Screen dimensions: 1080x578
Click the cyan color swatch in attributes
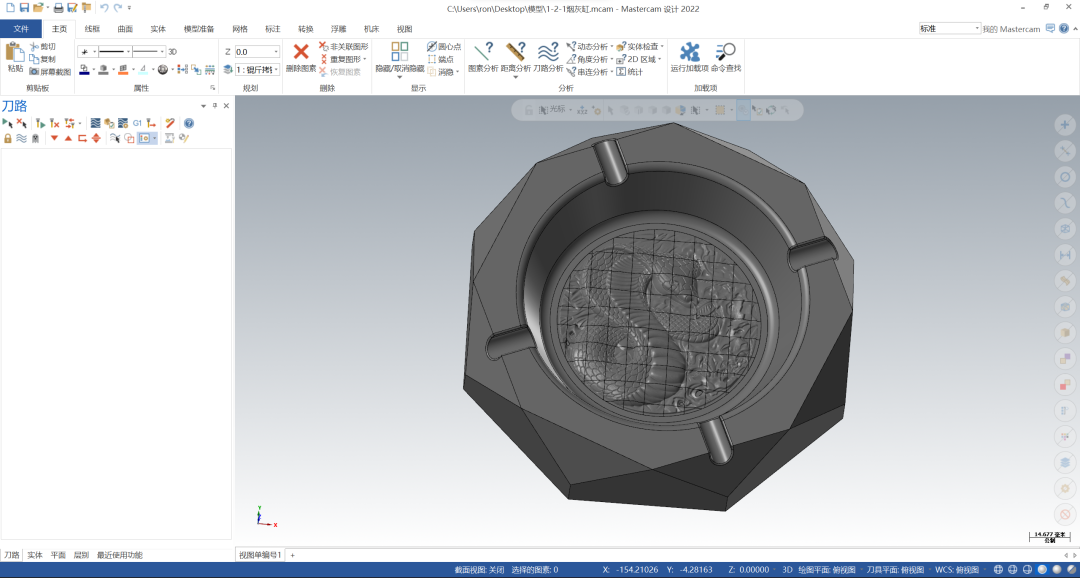point(143,70)
